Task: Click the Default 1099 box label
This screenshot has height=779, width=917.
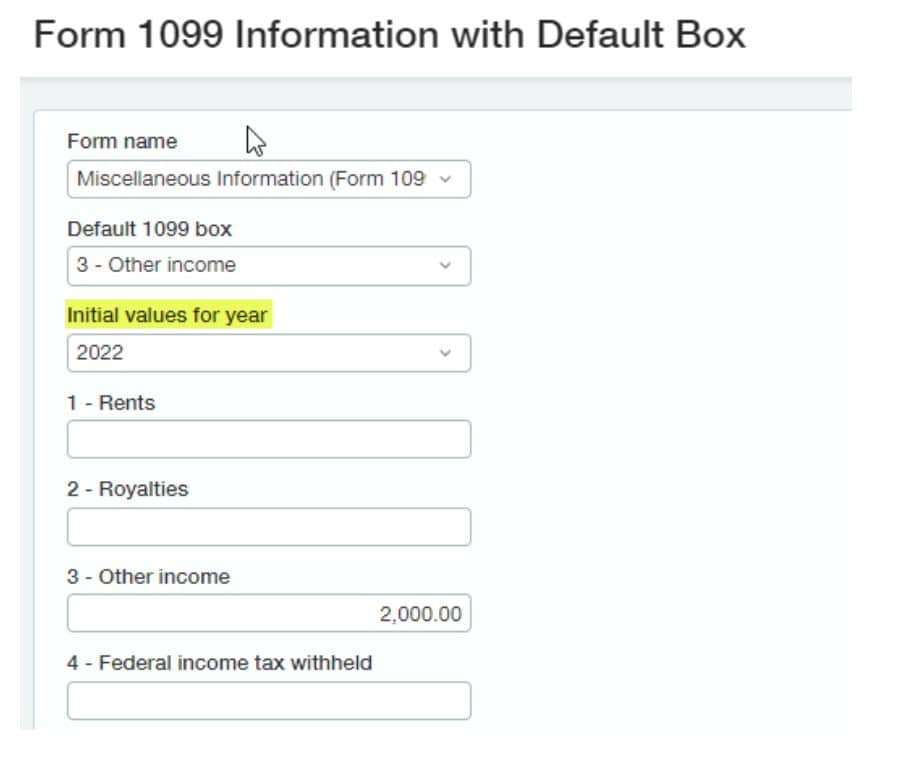Action: coord(149,229)
